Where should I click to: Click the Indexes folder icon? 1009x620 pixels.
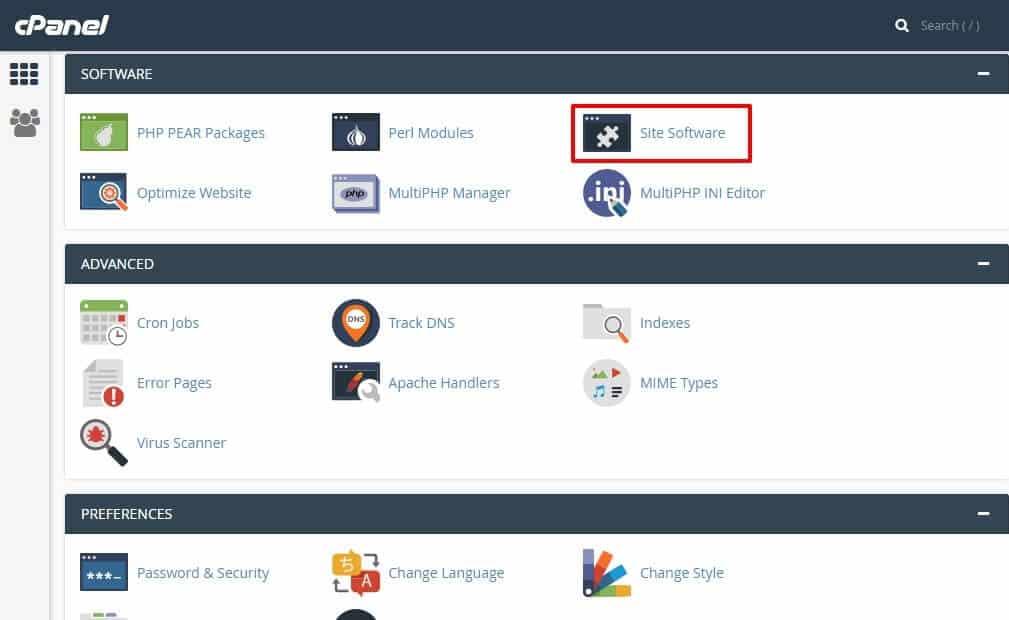(x=606, y=323)
